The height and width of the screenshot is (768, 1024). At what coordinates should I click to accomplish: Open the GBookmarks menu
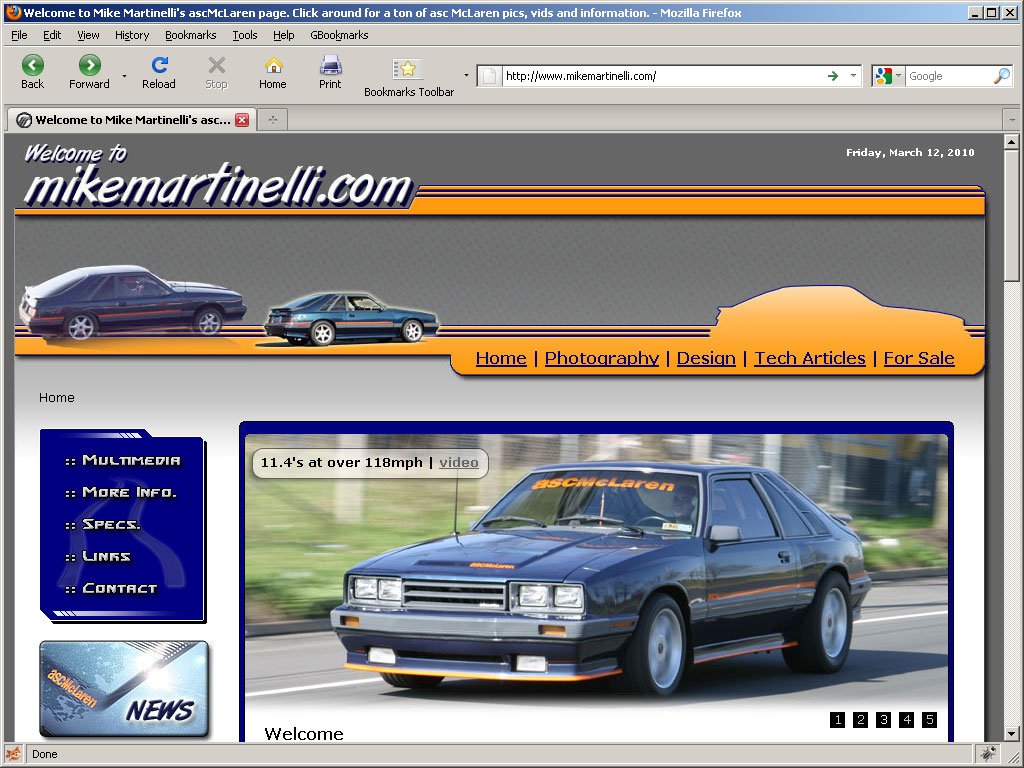[x=339, y=35]
